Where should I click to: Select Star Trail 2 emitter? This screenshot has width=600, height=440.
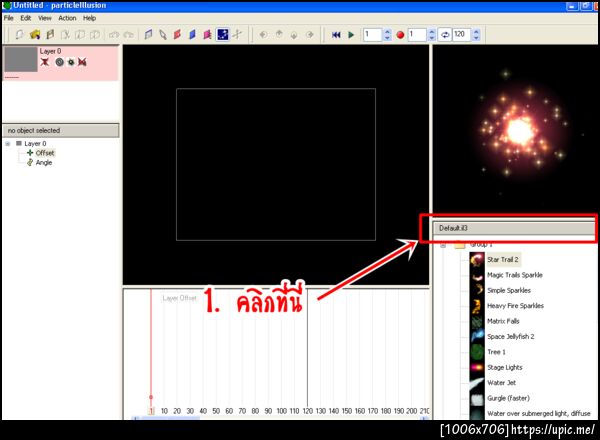(x=503, y=259)
